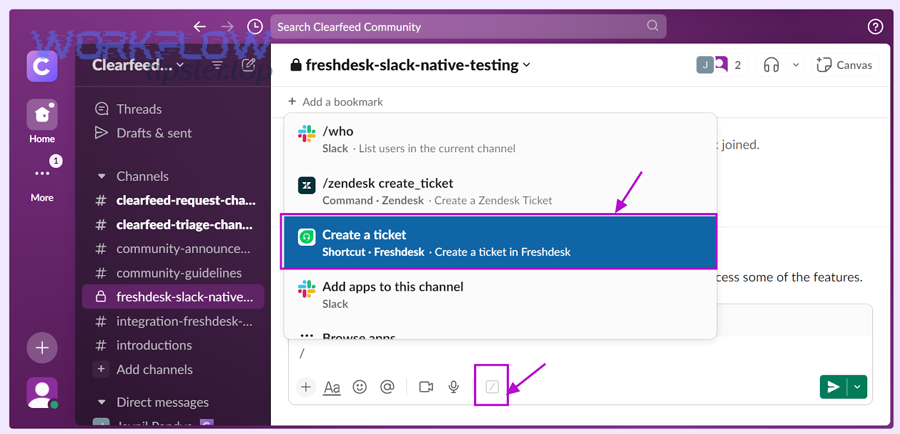This screenshot has width=900, height=434.
Task: Select the Freshdesk Create a ticket shortcut
Action: click(500, 242)
